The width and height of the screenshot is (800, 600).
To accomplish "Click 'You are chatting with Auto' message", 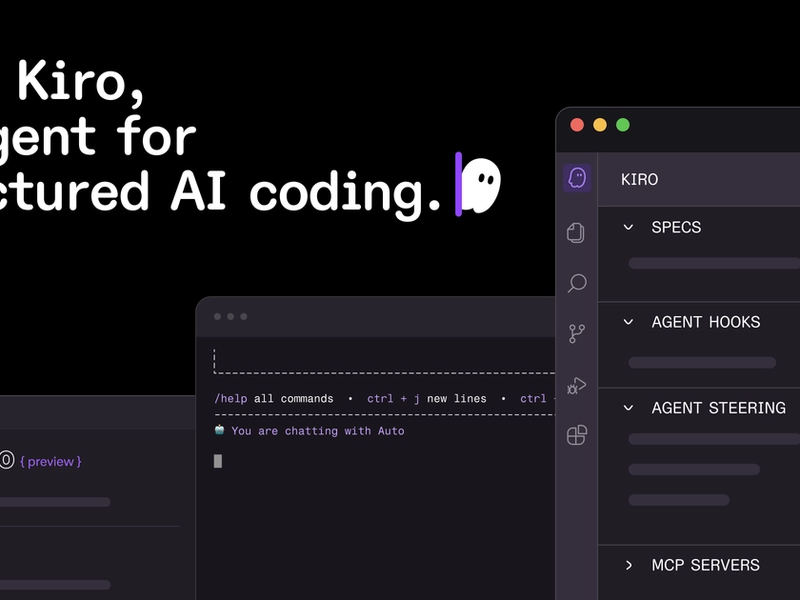I will tap(318, 431).
